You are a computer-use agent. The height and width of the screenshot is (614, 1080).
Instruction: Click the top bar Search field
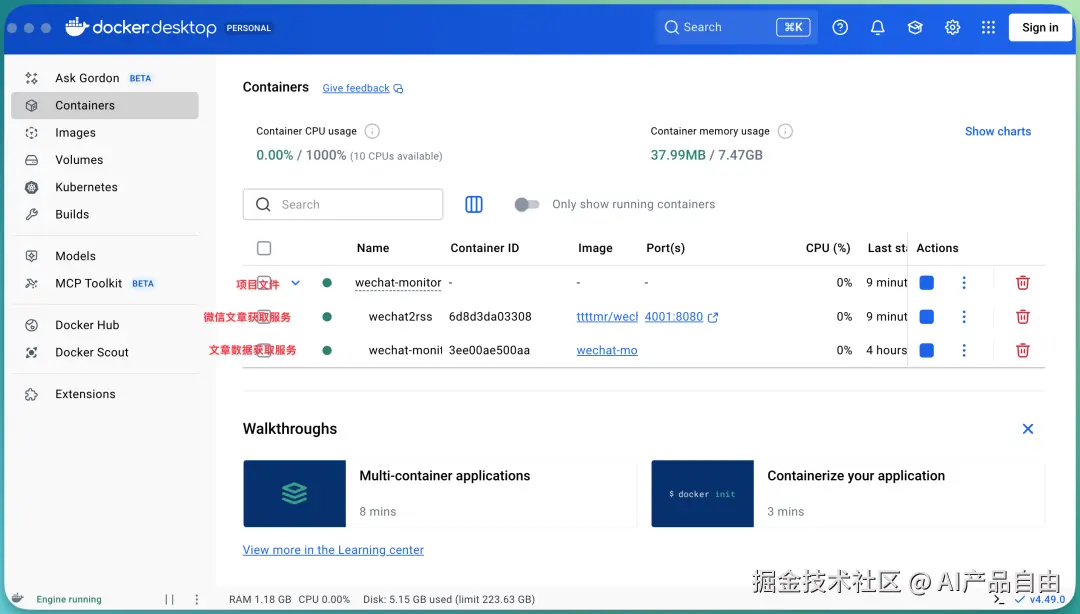(736, 28)
